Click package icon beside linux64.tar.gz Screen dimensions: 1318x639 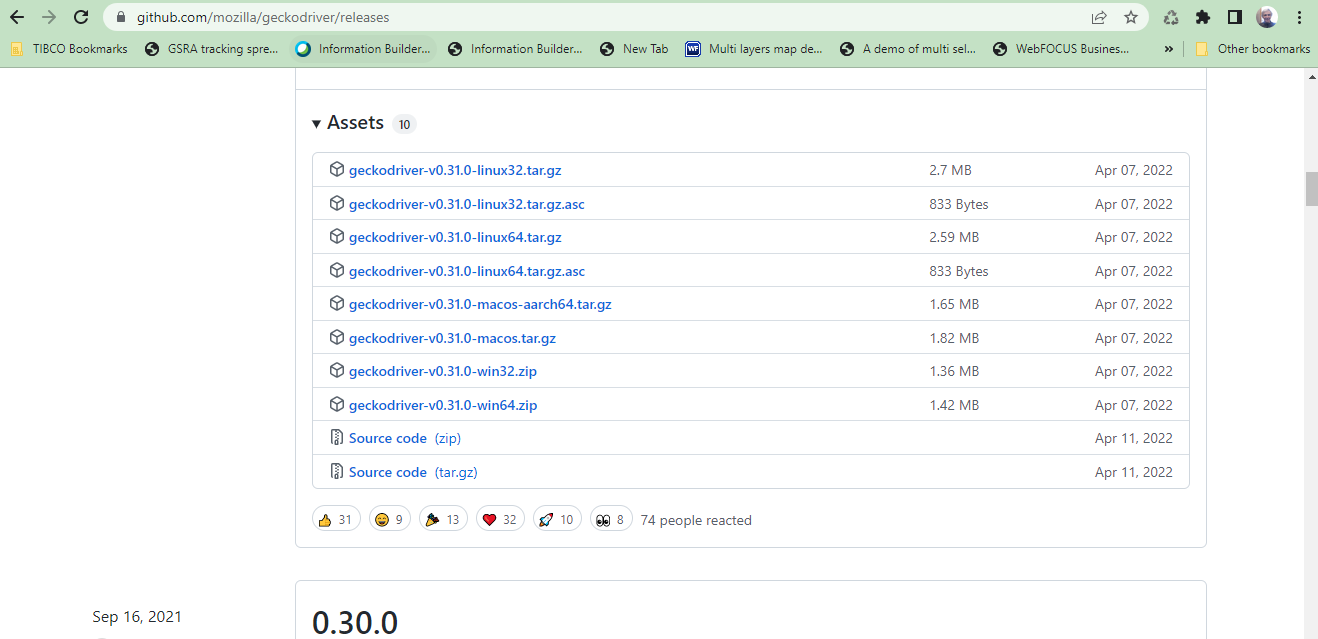[337, 237]
